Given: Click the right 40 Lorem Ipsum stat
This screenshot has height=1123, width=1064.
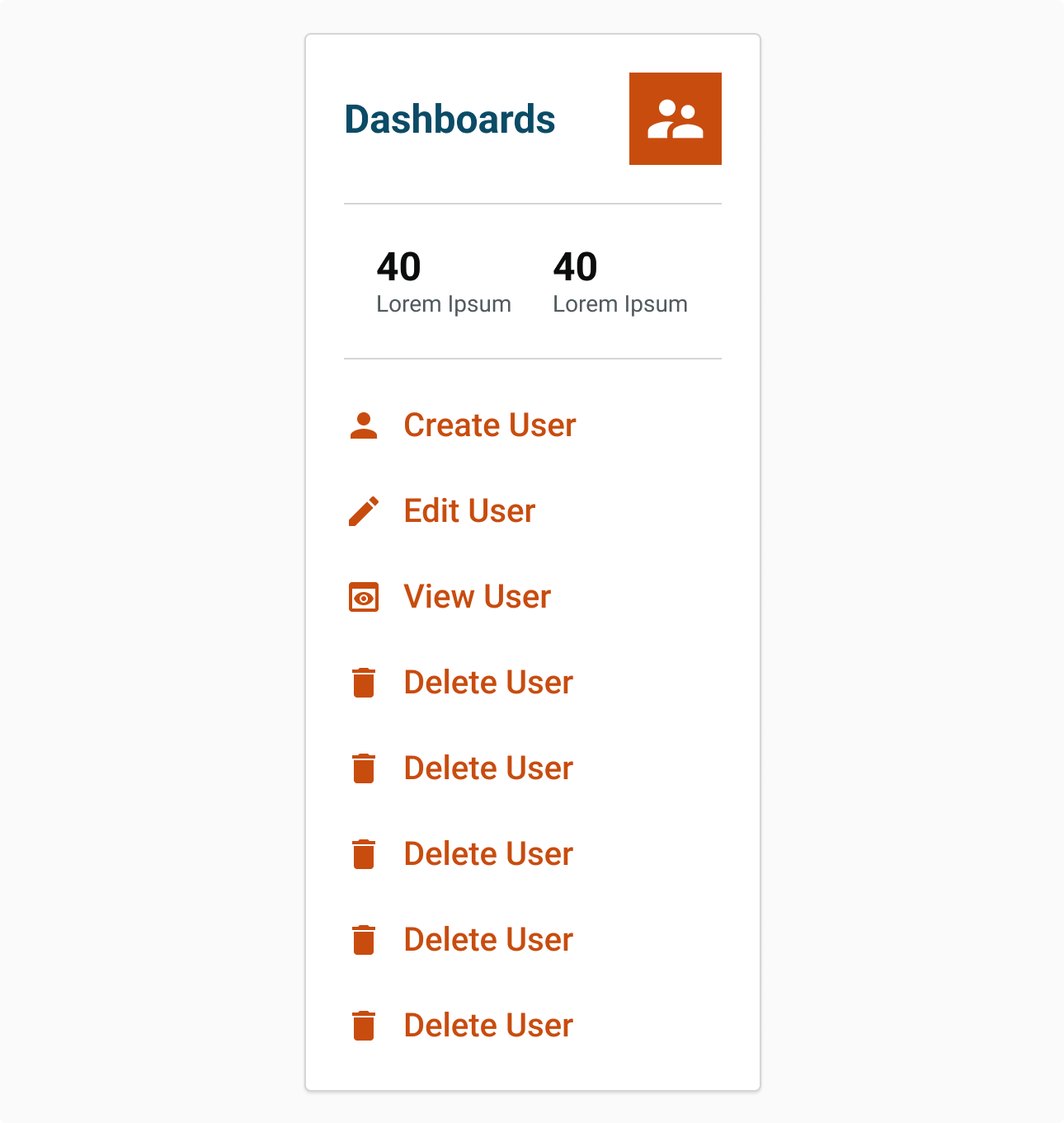Looking at the screenshot, I should pyautogui.click(x=619, y=282).
